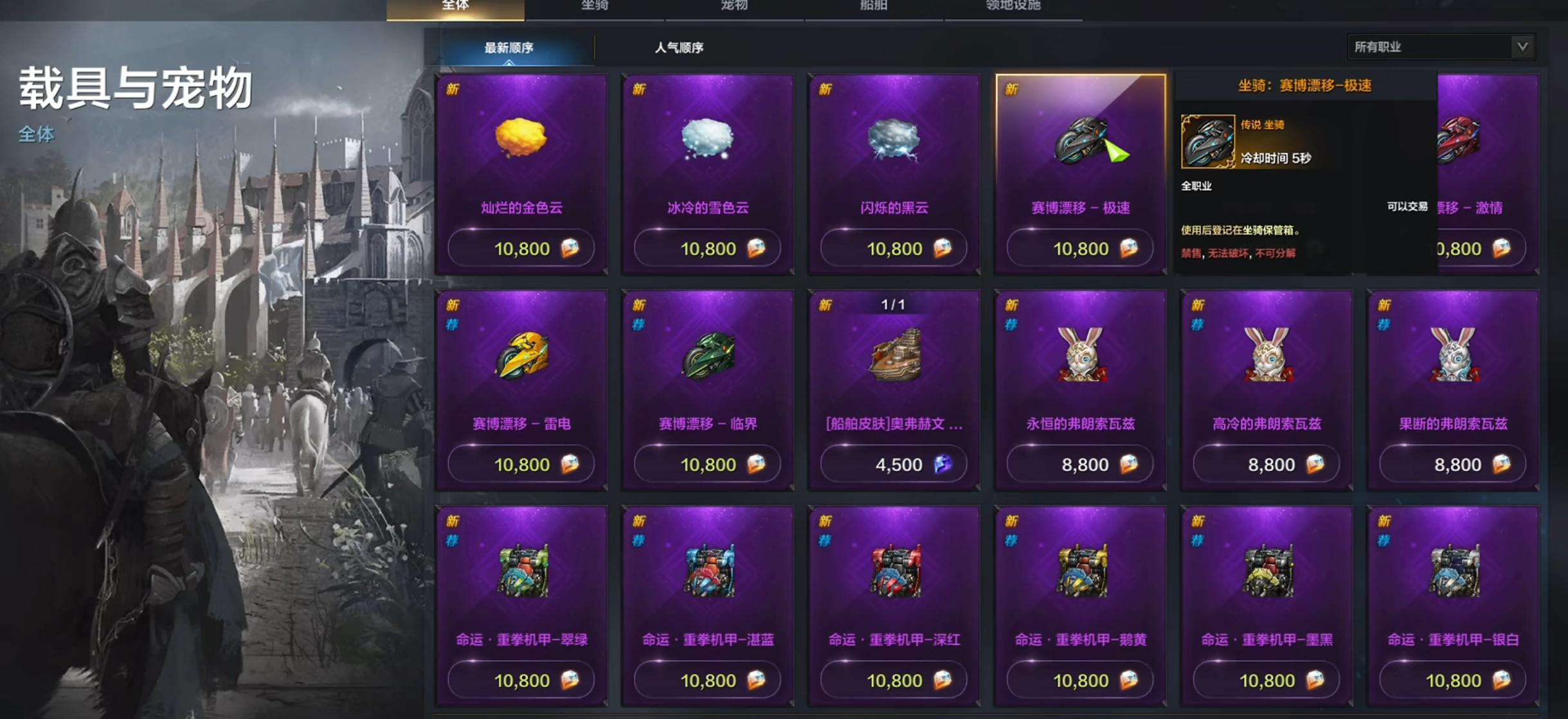Image resolution: width=1568 pixels, height=719 pixels.
Task: Click the 命运·重拳机甲-湛蓝 item name
Action: 708,640
